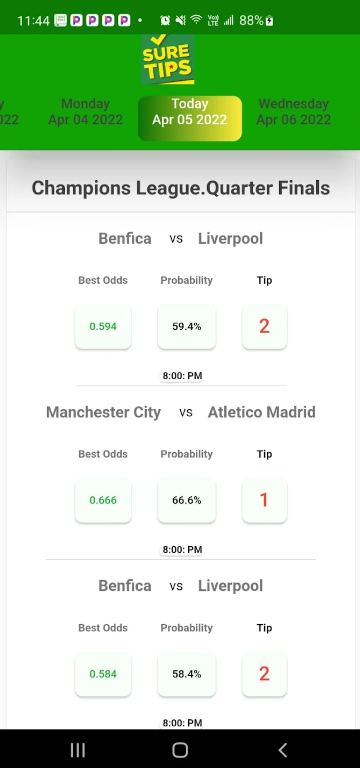Tap the 0.594 best odds box
The width and height of the screenshot is (360, 768).
pos(103,326)
